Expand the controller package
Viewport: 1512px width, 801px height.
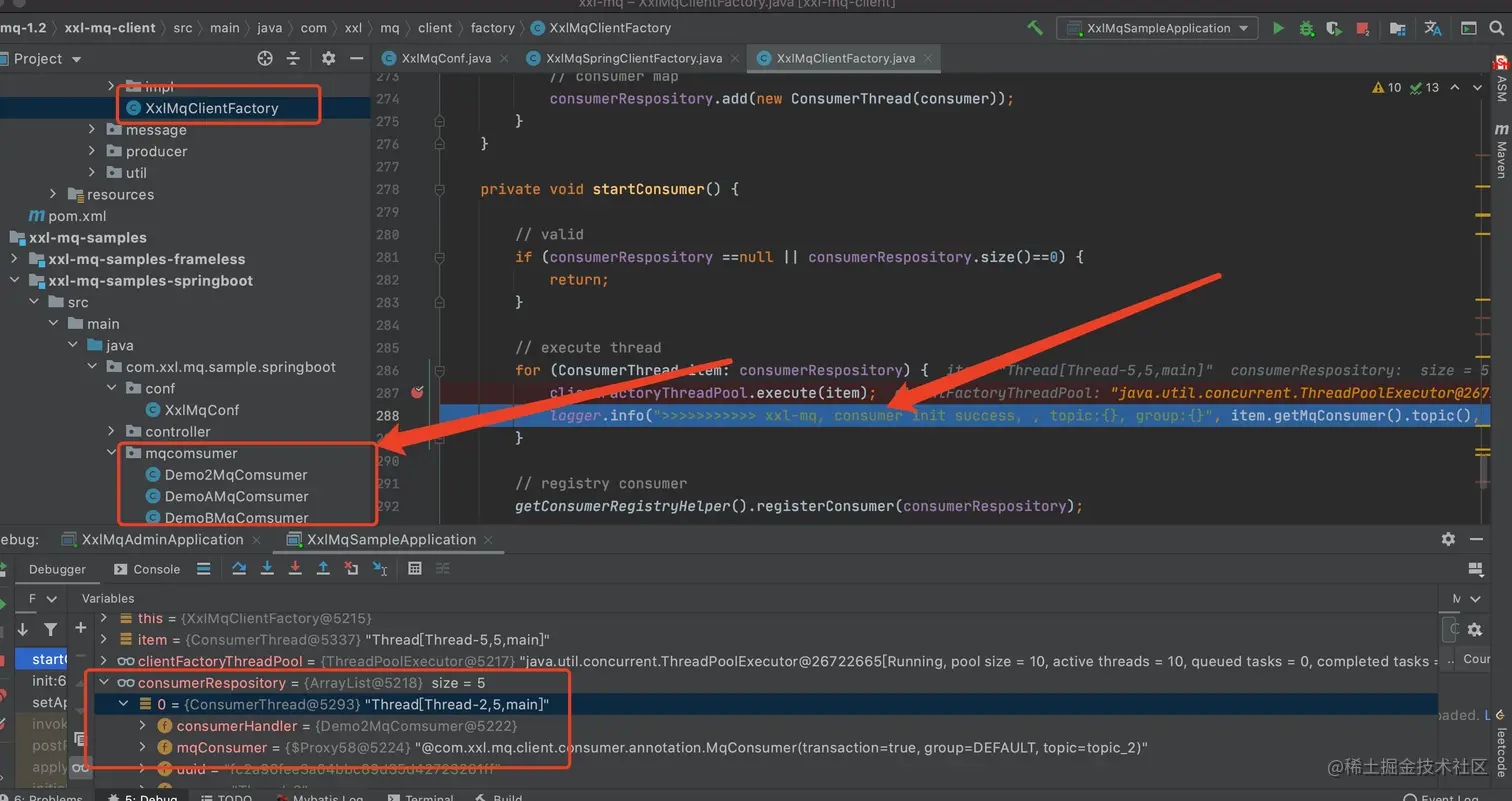tap(112, 432)
